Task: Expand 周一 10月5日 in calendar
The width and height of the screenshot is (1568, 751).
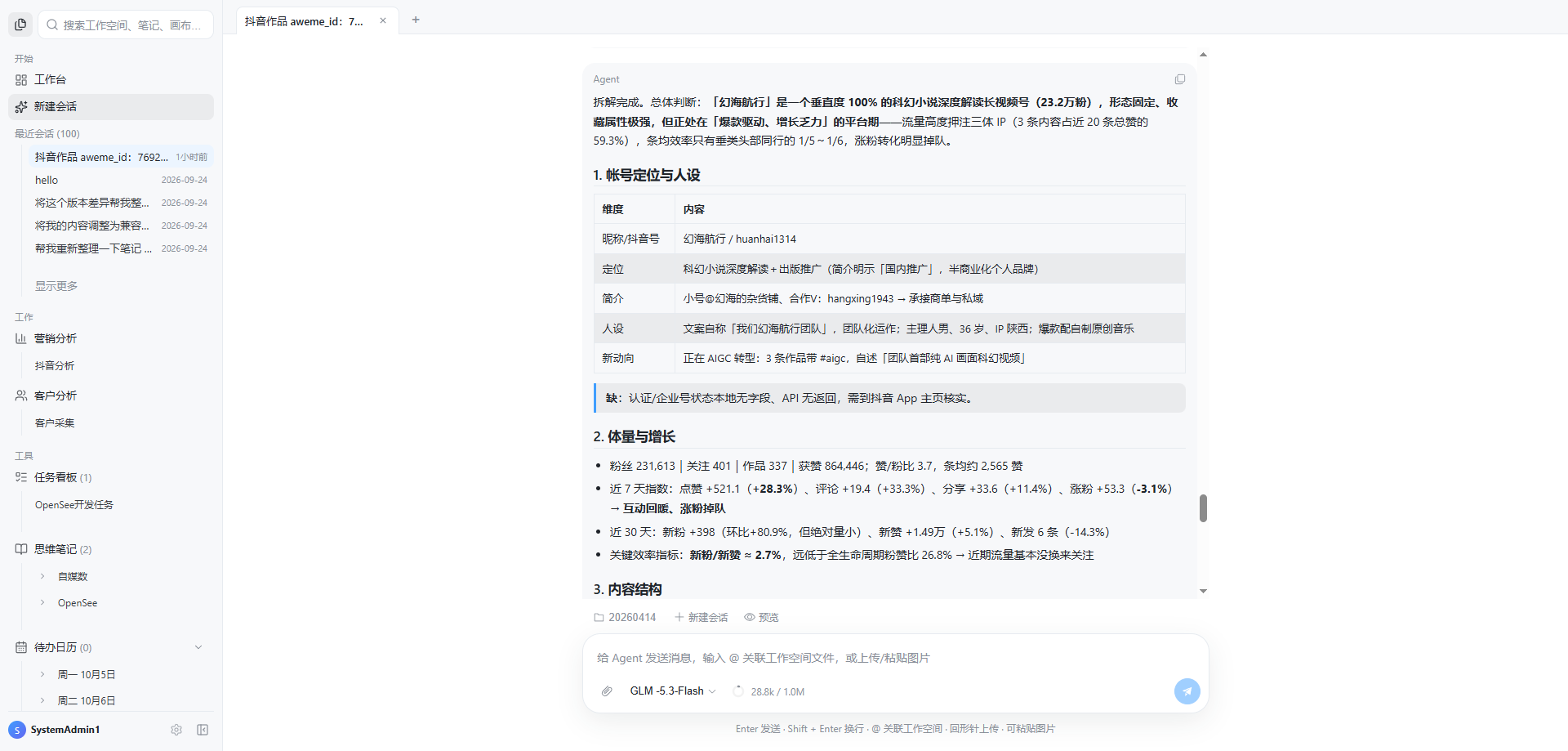Action: tap(42, 674)
